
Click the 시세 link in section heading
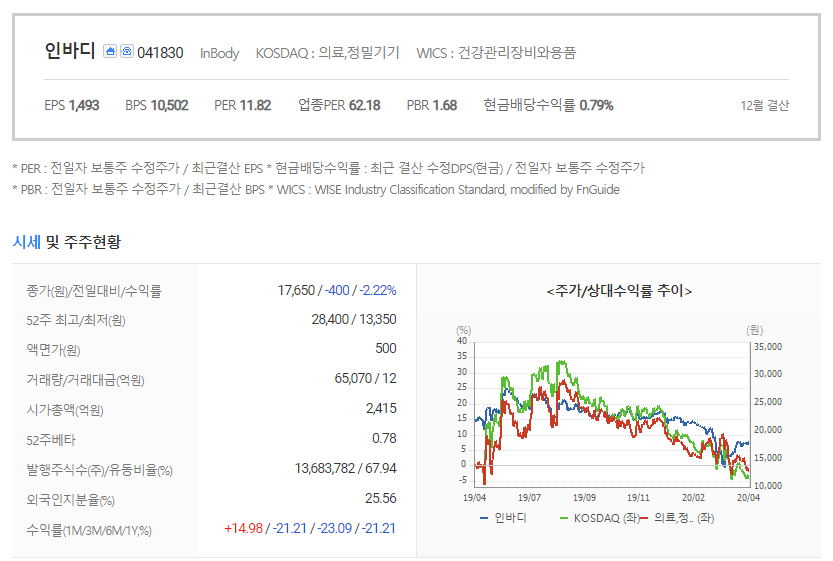(27, 242)
